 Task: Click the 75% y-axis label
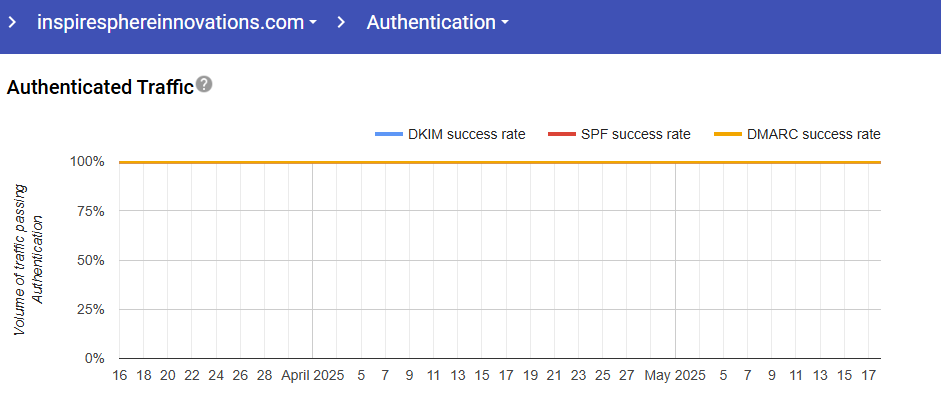91,211
